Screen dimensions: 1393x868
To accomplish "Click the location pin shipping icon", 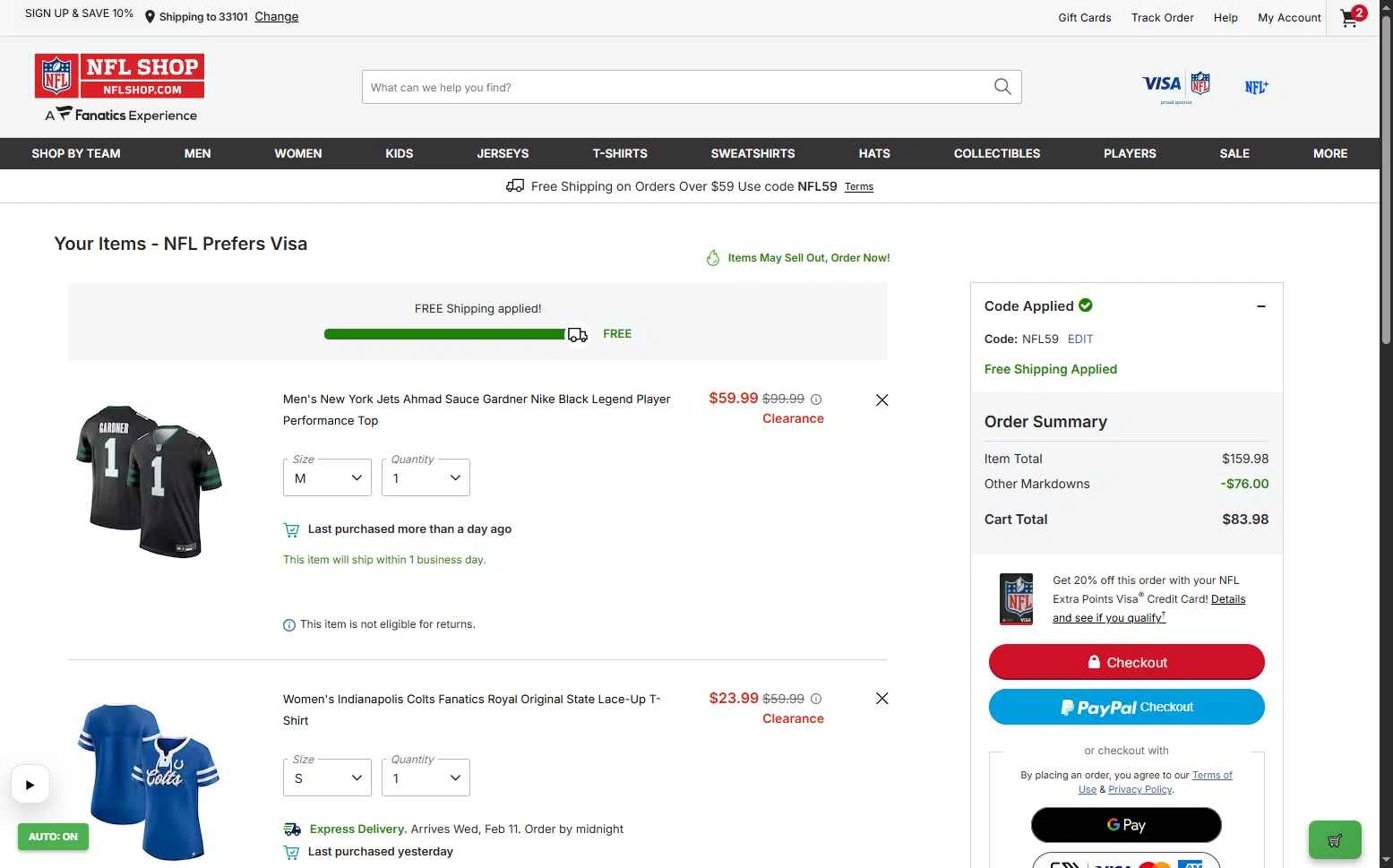I will (x=150, y=17).
